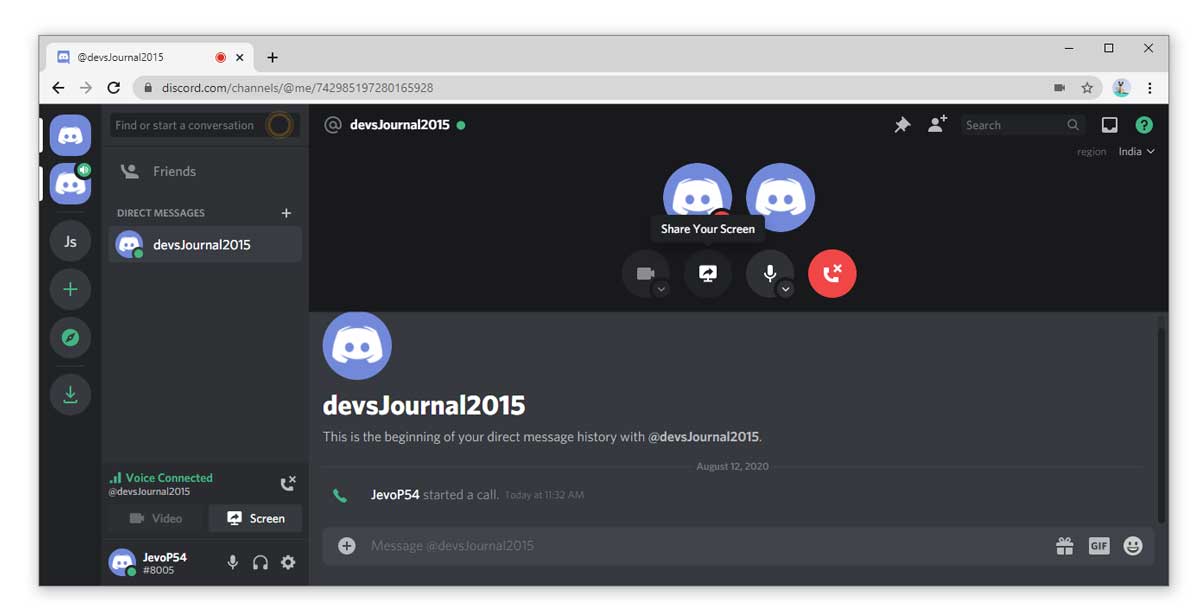Click JevoP54 user avatar
Image resolution: width=1200 pixels, height=612 pixels.
click(123, 562)
